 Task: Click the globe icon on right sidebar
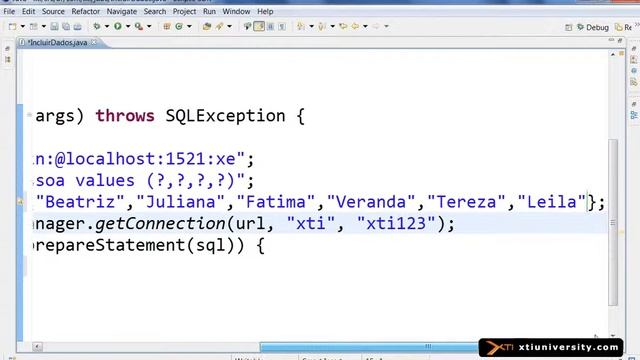pyautogui.click(x=634, y=71)
